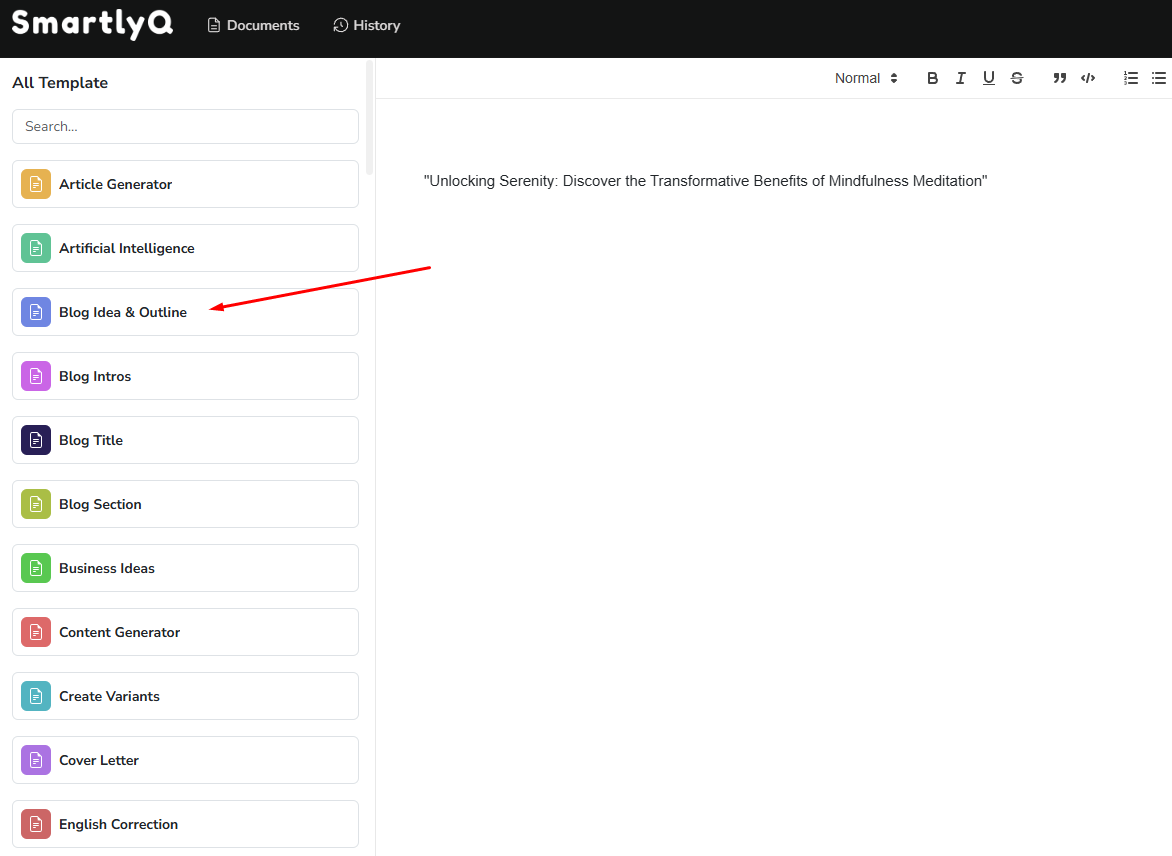Click the generated title text in editor
Viewport: 1172px width, 856px height.
coord(705,181)
